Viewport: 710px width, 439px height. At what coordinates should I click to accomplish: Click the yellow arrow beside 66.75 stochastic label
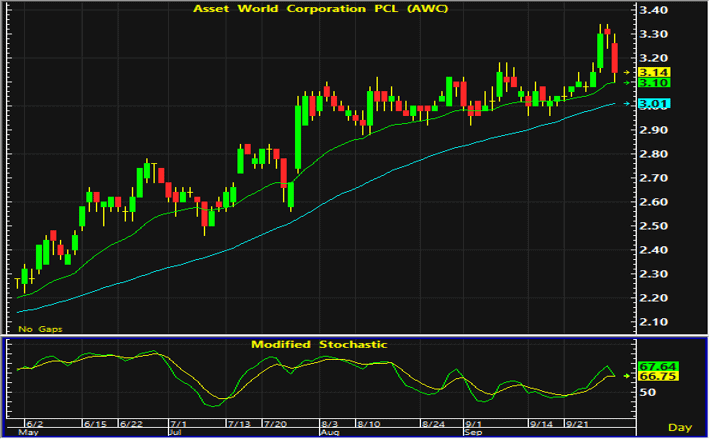pyautogui.click(x=627, y=376)
